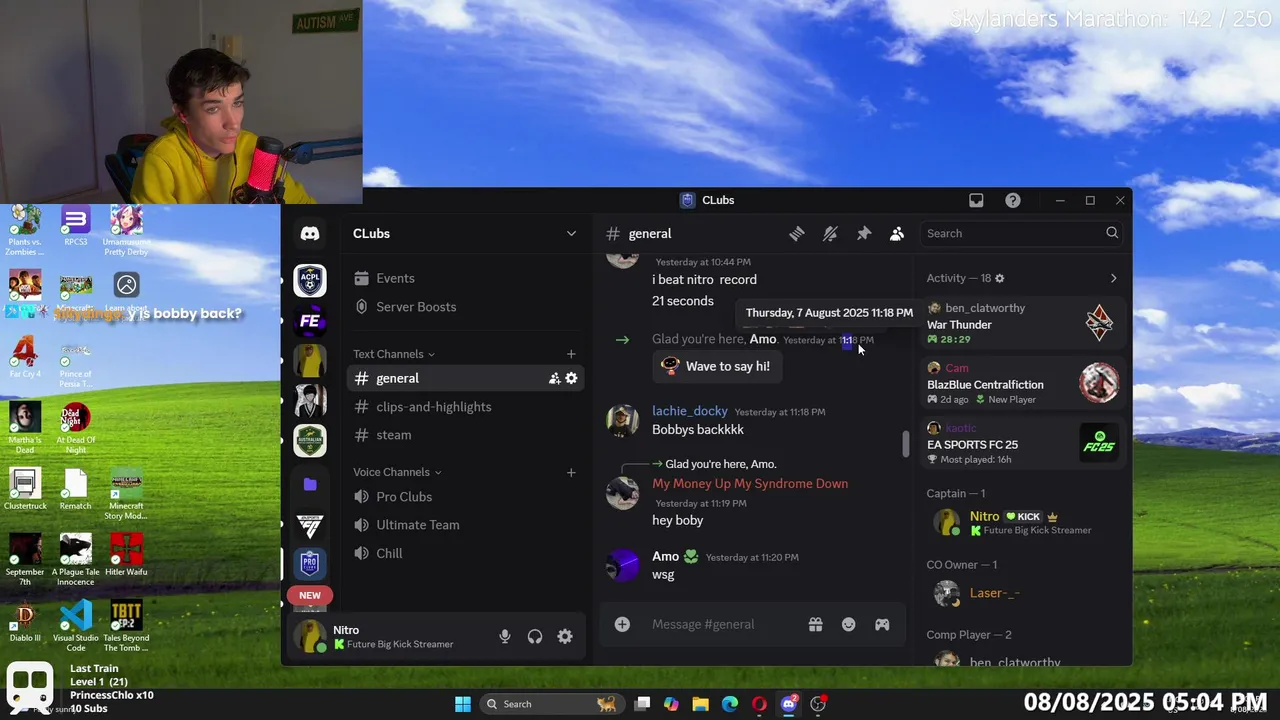Open the emoji picker icon
The width and height of the screenshot is (1280, 720).
[x=849, y=624]
